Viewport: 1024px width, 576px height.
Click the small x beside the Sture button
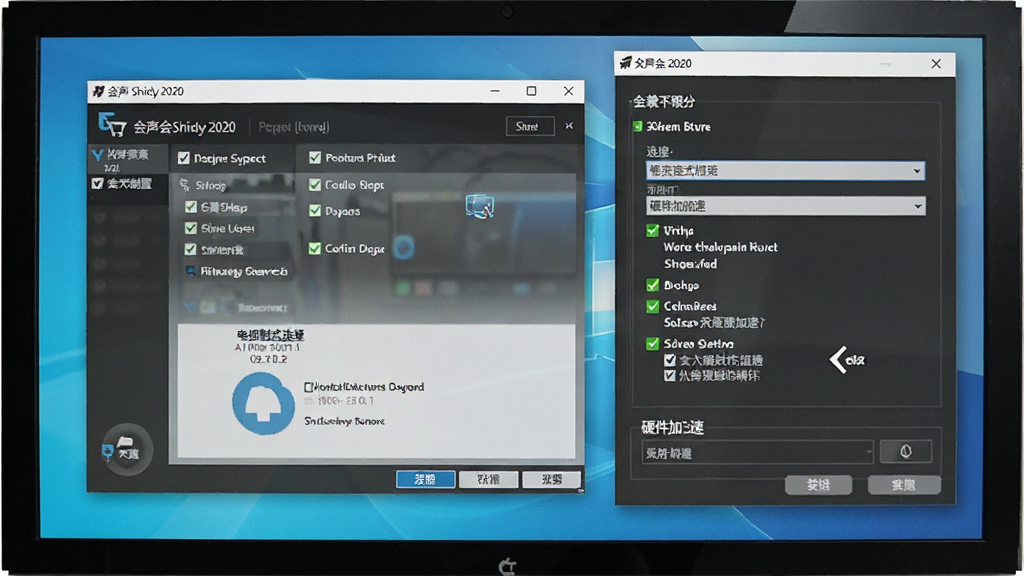[569, 125]
